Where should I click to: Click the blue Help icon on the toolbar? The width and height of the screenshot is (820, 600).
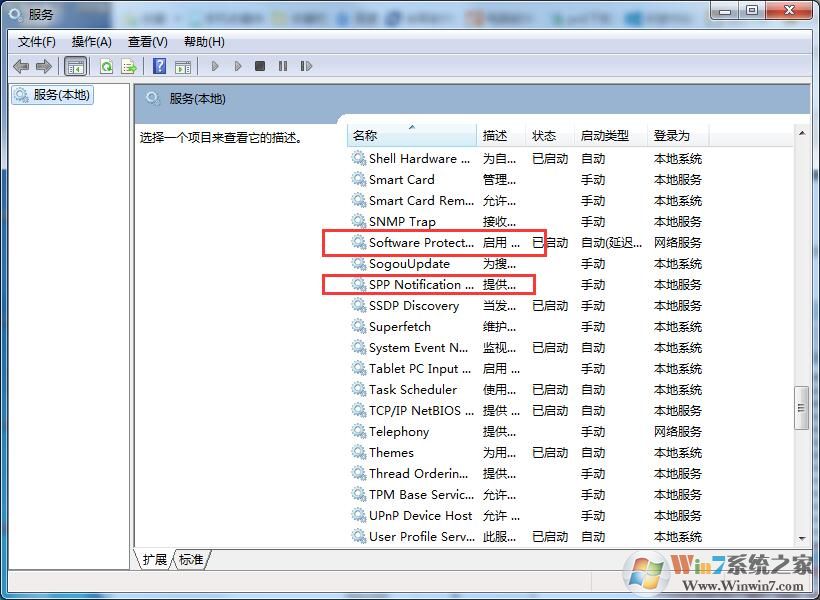pyautogui.click(x=160, y=65)
